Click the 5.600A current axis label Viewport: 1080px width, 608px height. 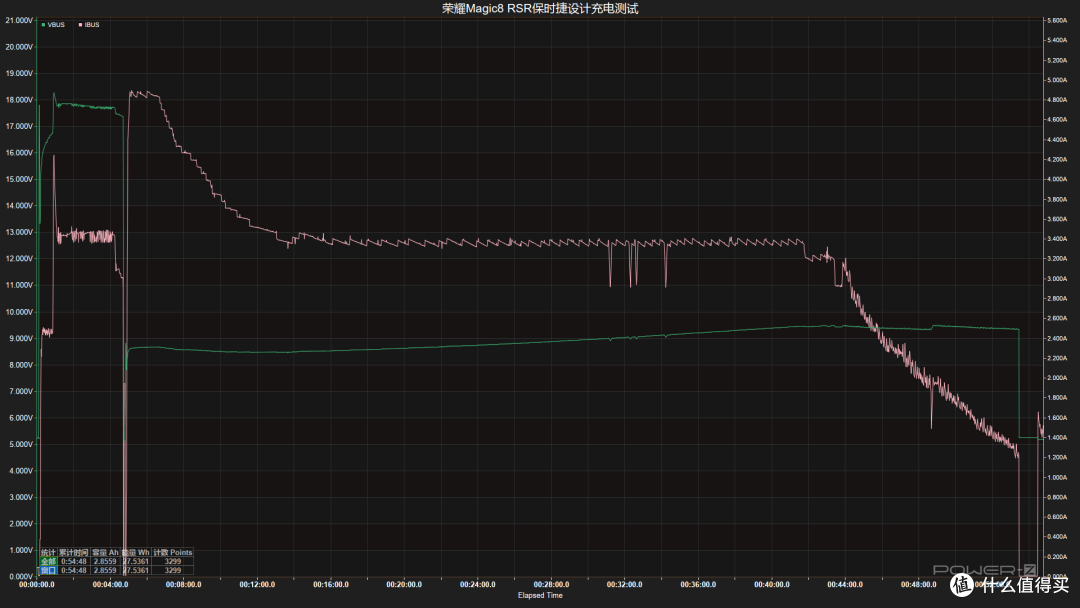(1057, 21)
